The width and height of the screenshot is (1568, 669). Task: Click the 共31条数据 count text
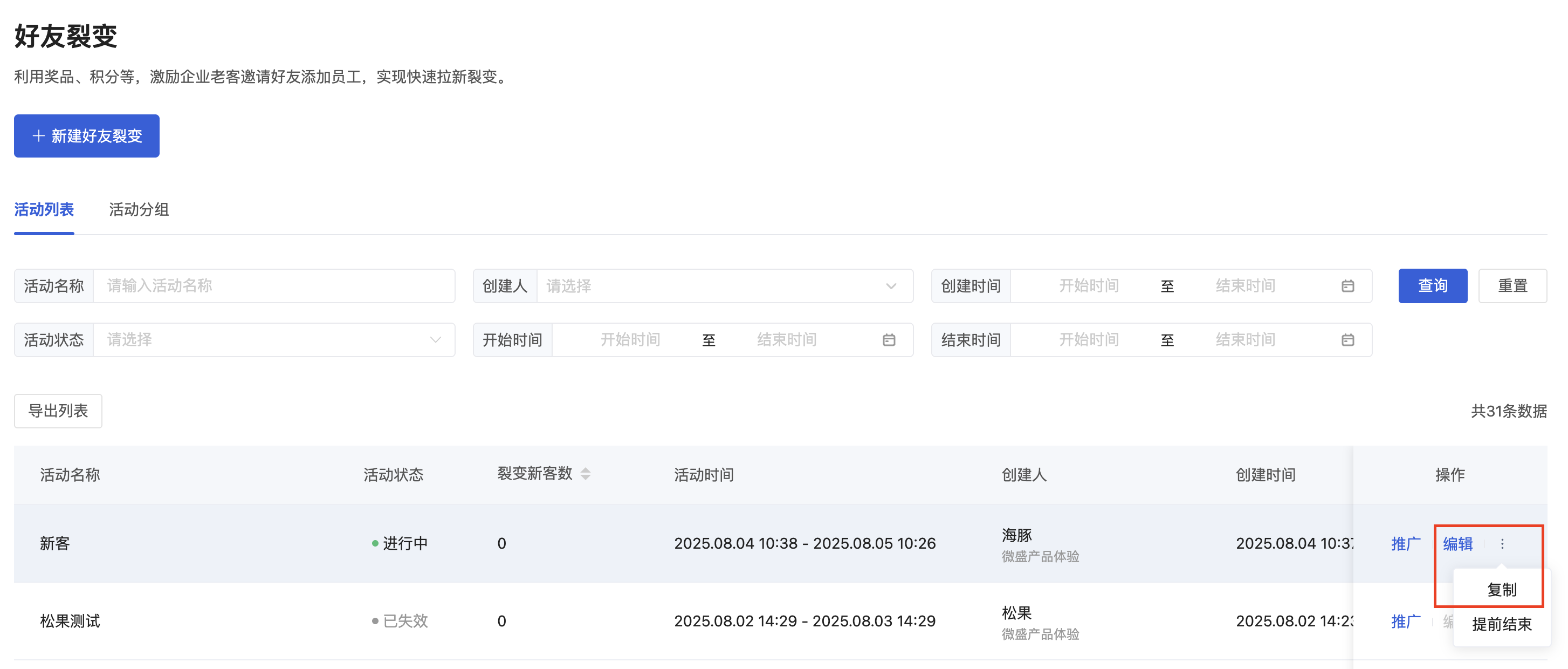(1508, 411)
